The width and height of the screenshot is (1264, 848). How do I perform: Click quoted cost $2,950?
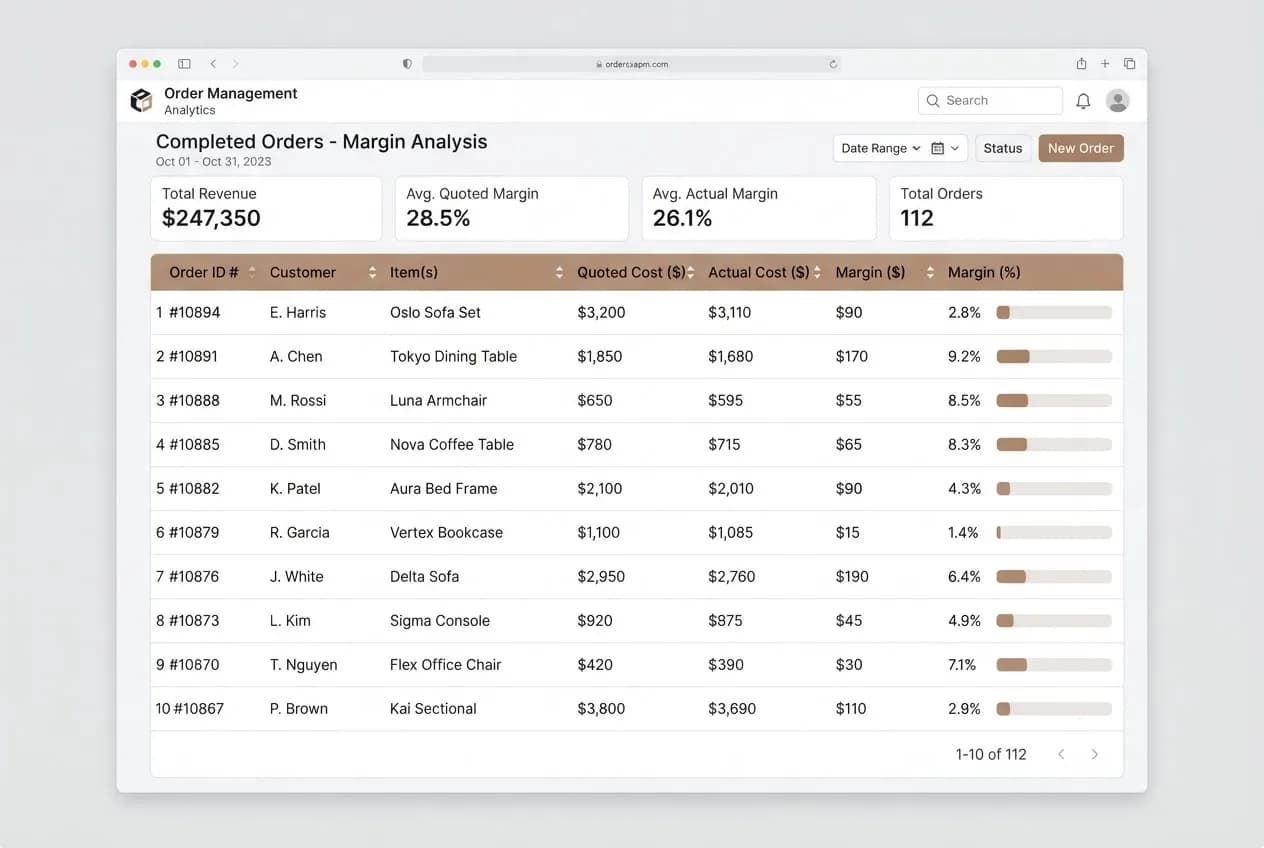click(601, 576)
